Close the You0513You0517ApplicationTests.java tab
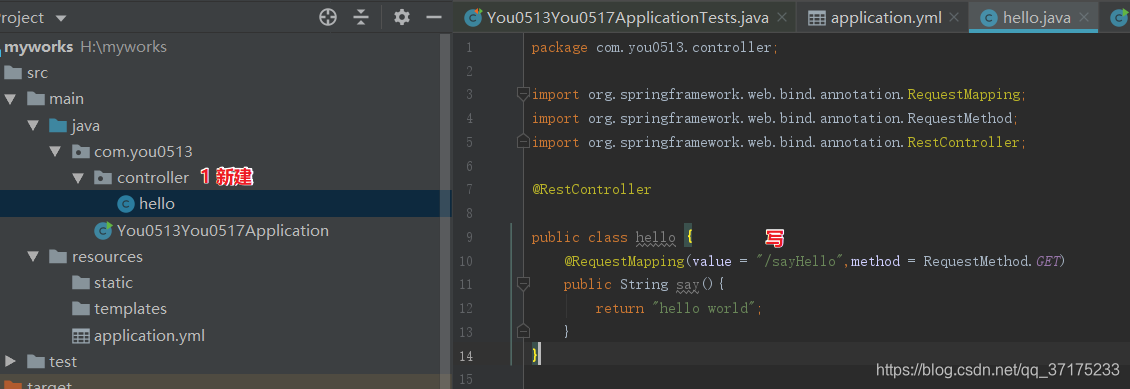This screenshot has height=389, width=1130. 783,18
